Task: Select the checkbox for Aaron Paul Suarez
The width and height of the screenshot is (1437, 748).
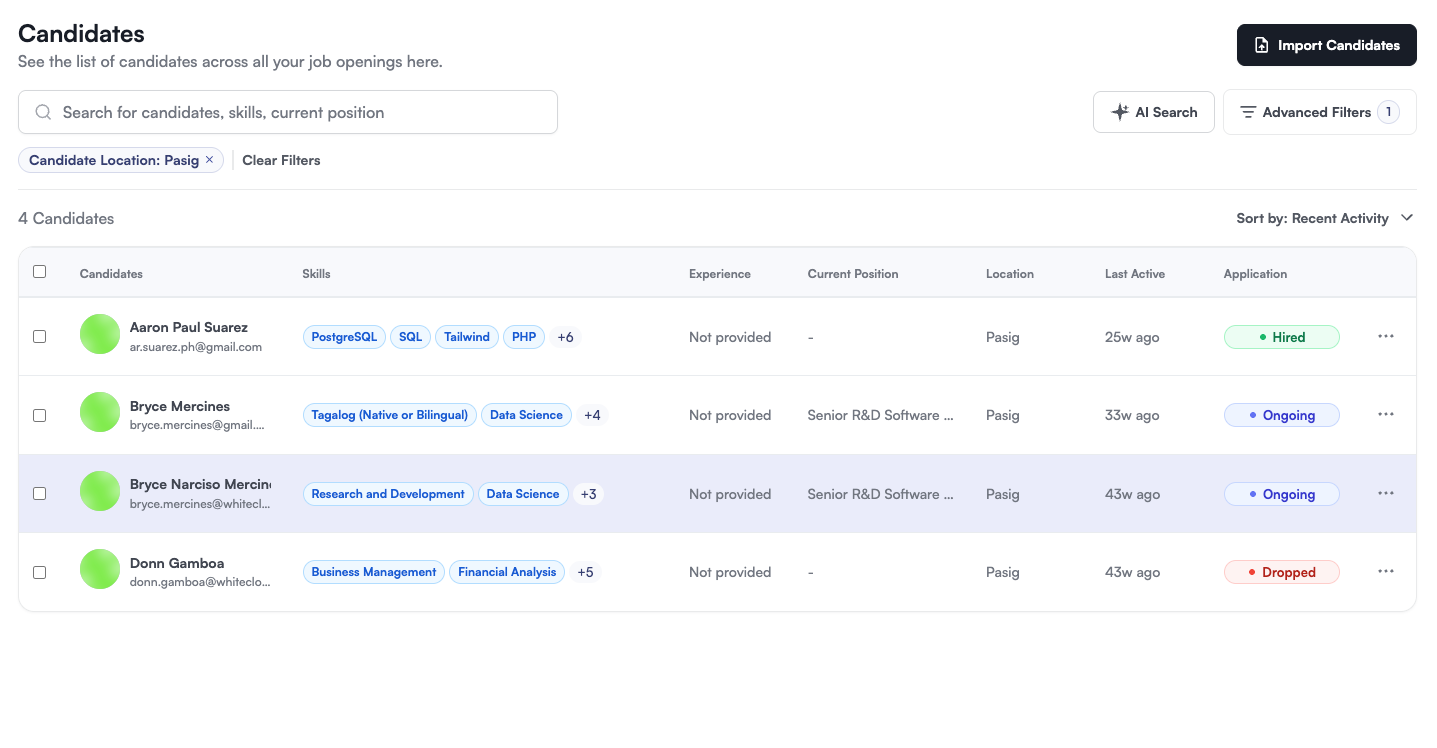Action: [x=40, y=337]
